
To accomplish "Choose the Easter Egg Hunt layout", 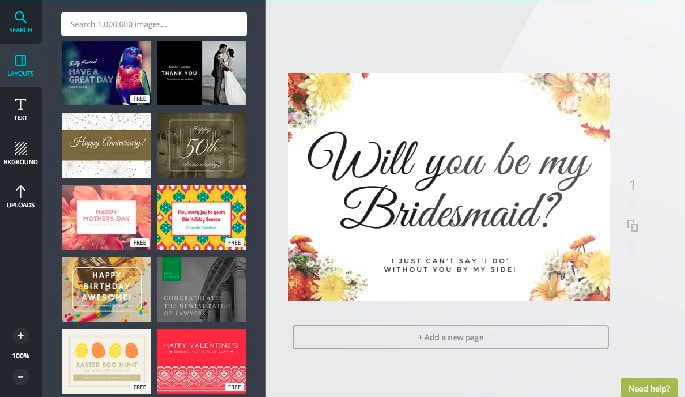I will (107, 362).
